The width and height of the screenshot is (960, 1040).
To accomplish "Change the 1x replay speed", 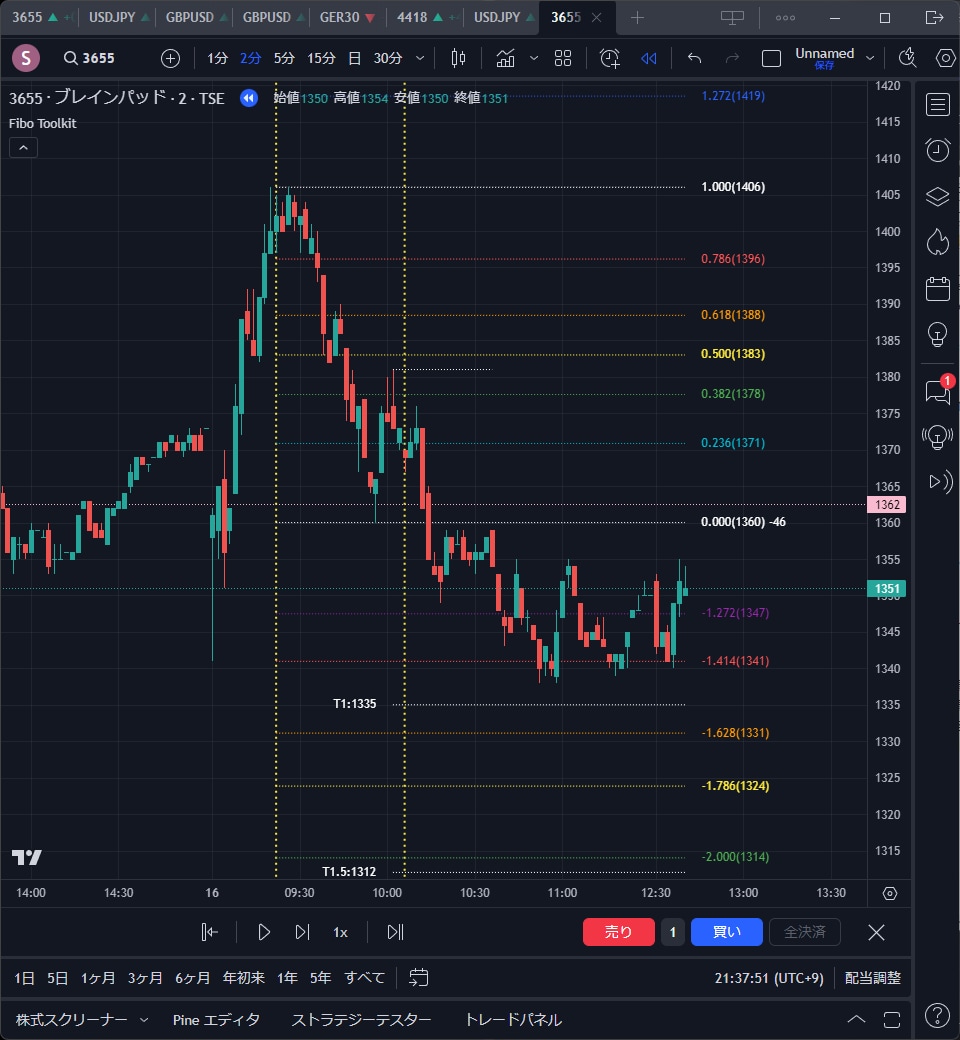I will point(340,933).
